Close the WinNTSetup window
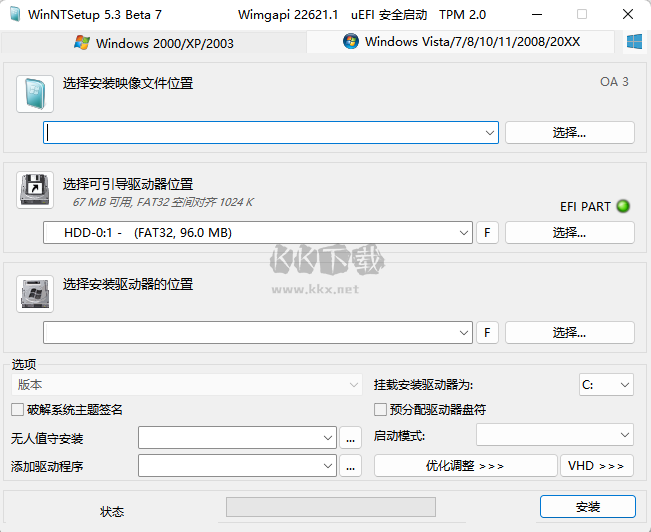 [628, 15]
